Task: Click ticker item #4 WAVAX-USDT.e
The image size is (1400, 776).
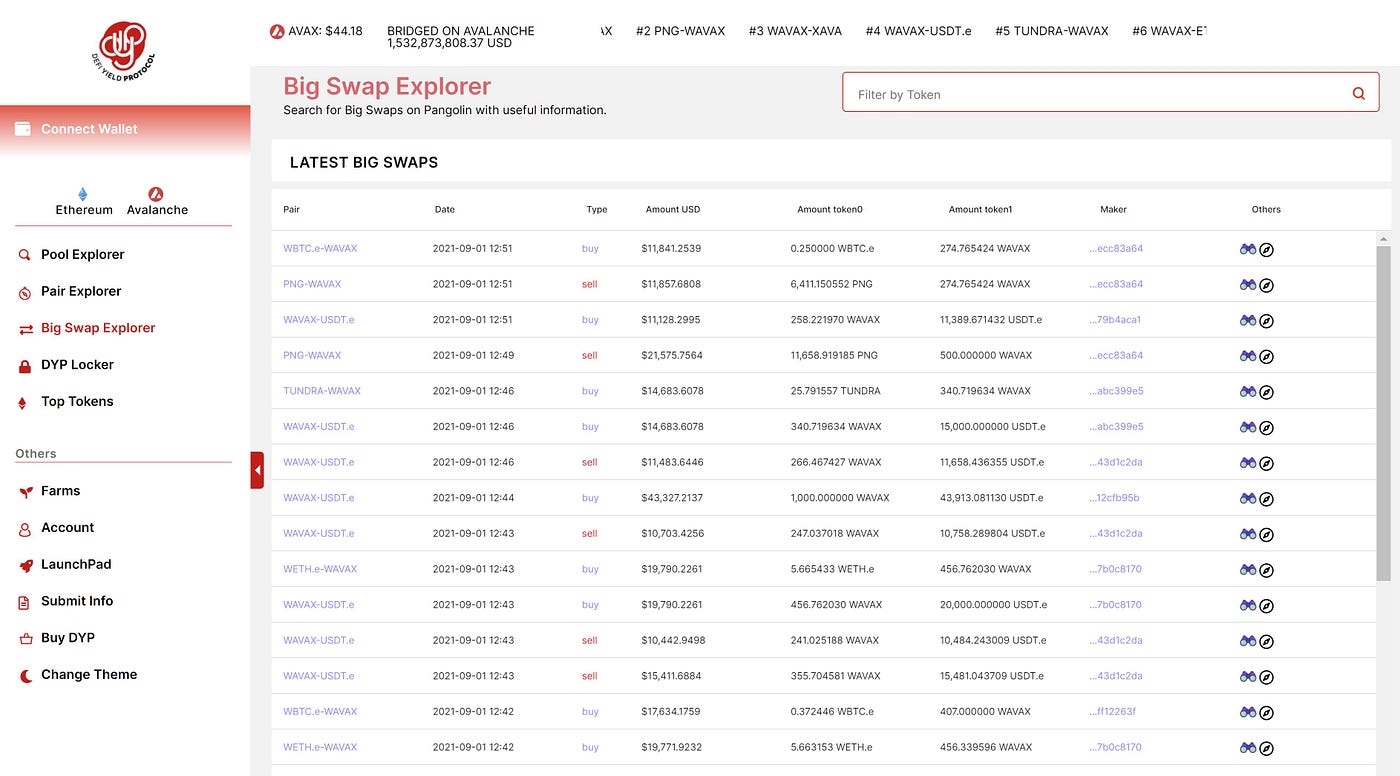Action: [918, 31]
